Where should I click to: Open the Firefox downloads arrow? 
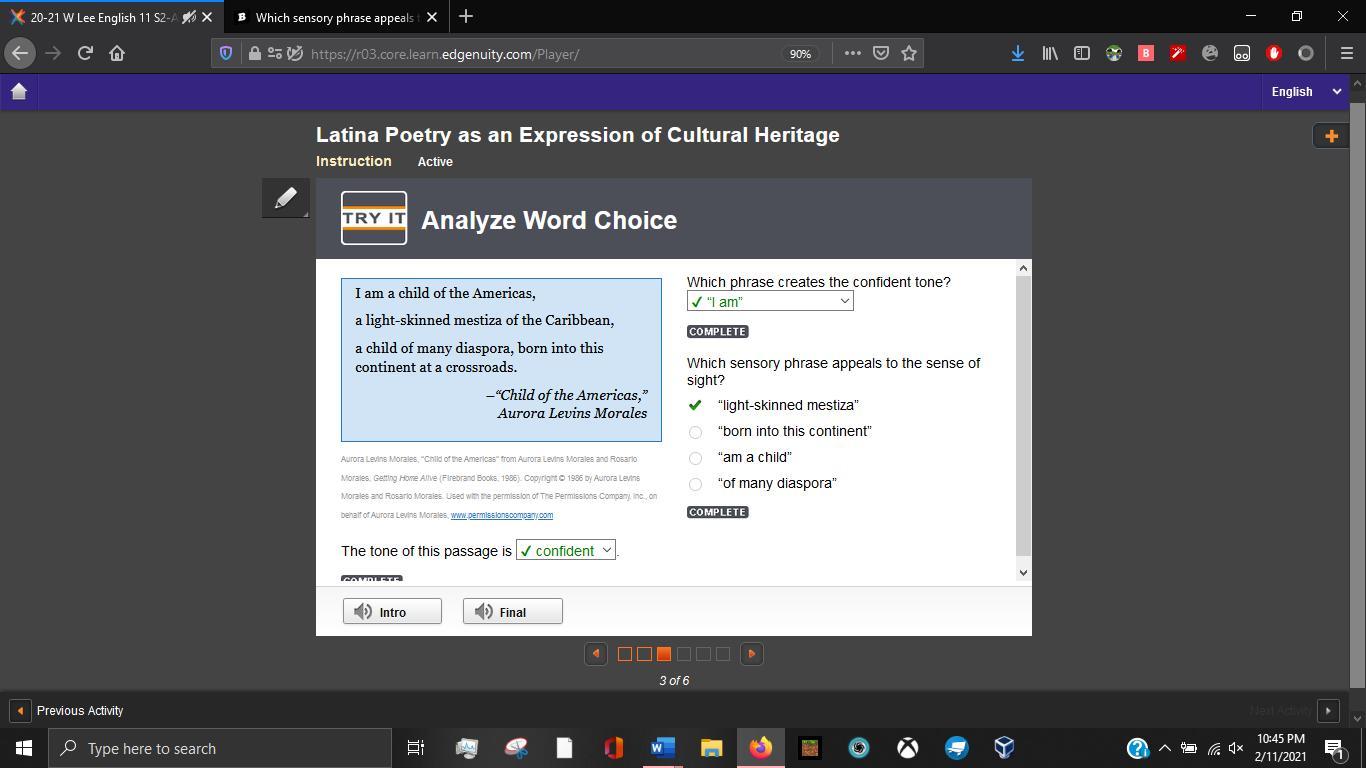(x=1017, y=53)
